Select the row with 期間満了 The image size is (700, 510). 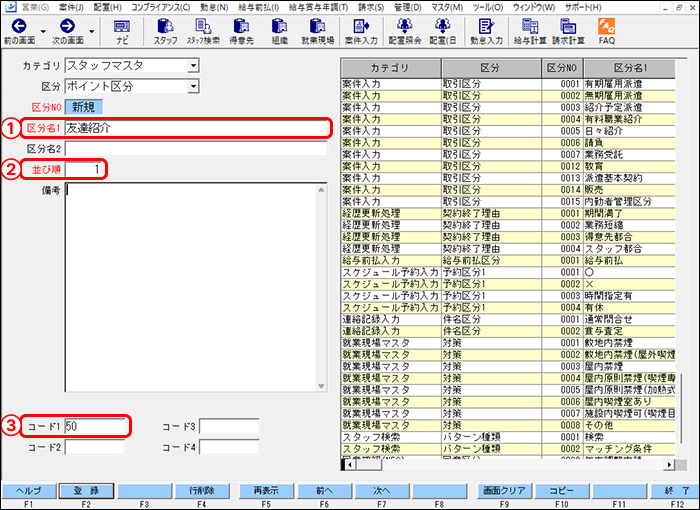click(x=508, y=213)
